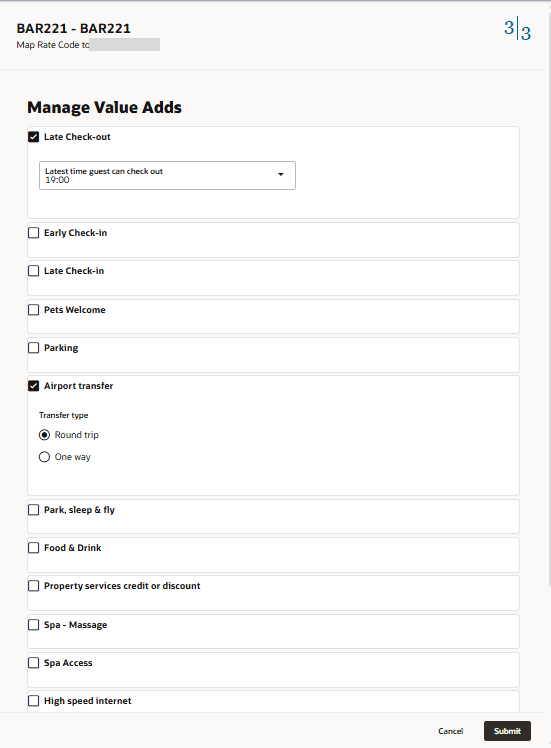This screenshot has height=748, width=551.
Task: Click the Map Rate Code to text
Action: 53,45
